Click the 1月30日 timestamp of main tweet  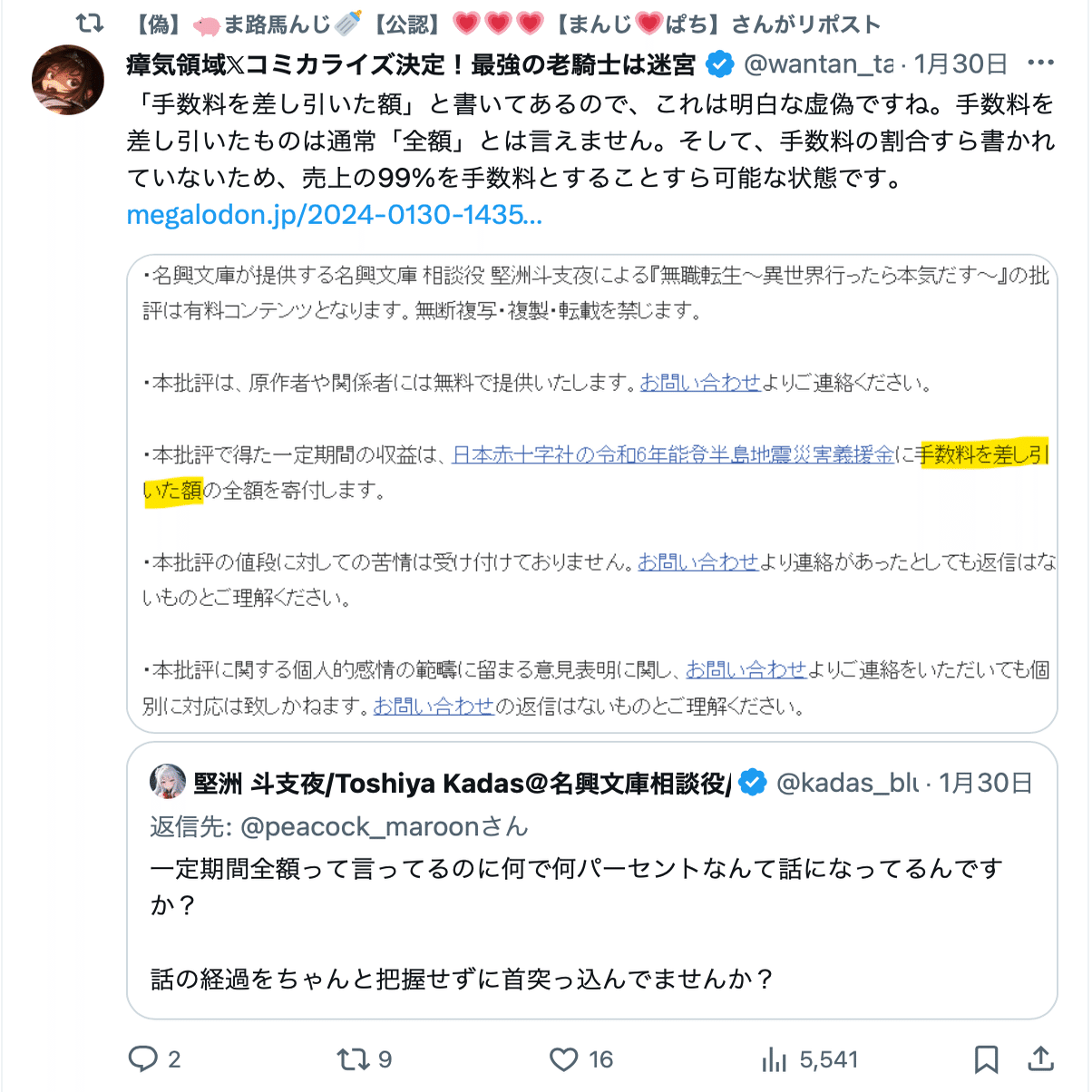tap(960, 64)
